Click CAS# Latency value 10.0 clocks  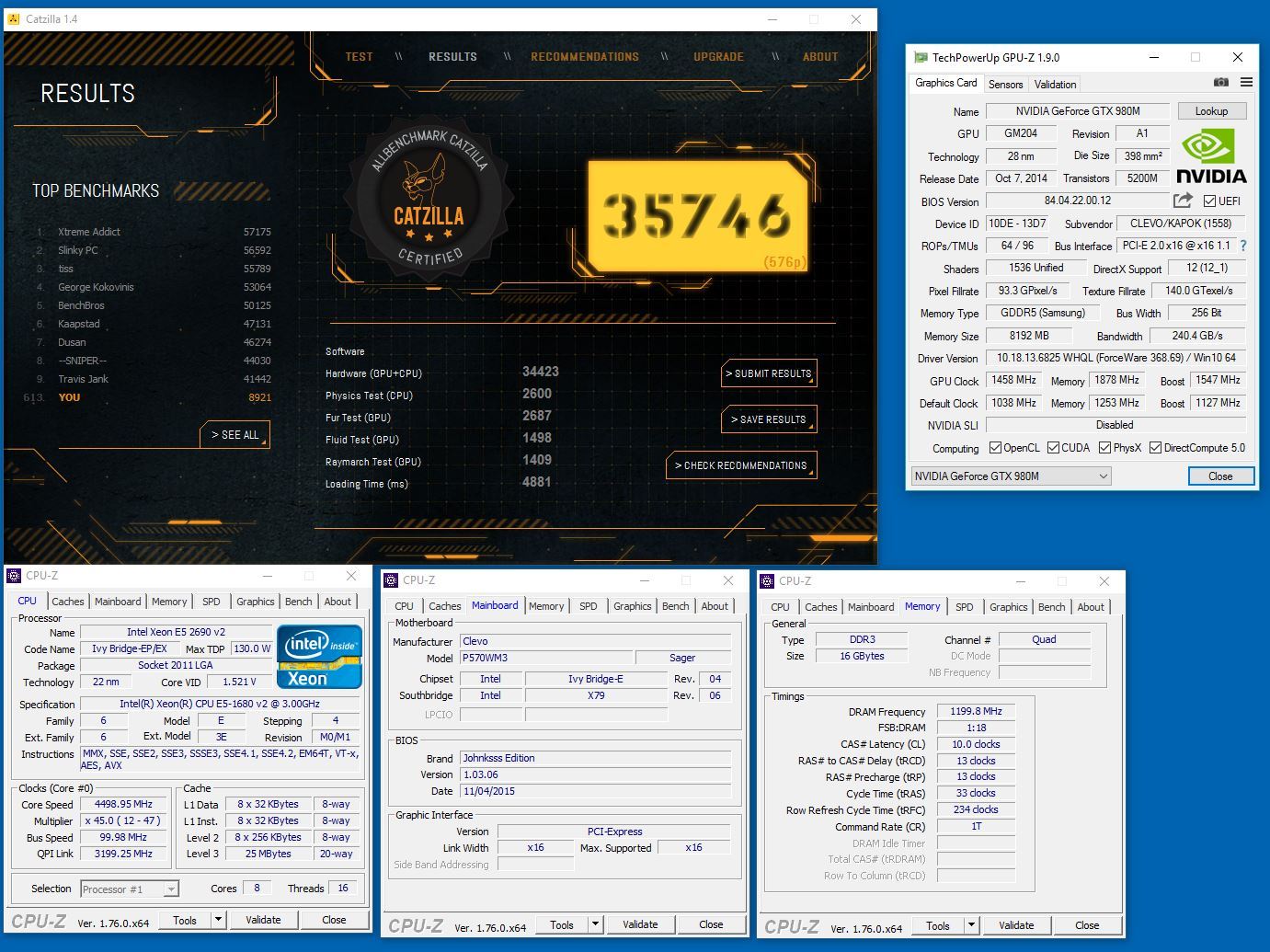(977, 744)
